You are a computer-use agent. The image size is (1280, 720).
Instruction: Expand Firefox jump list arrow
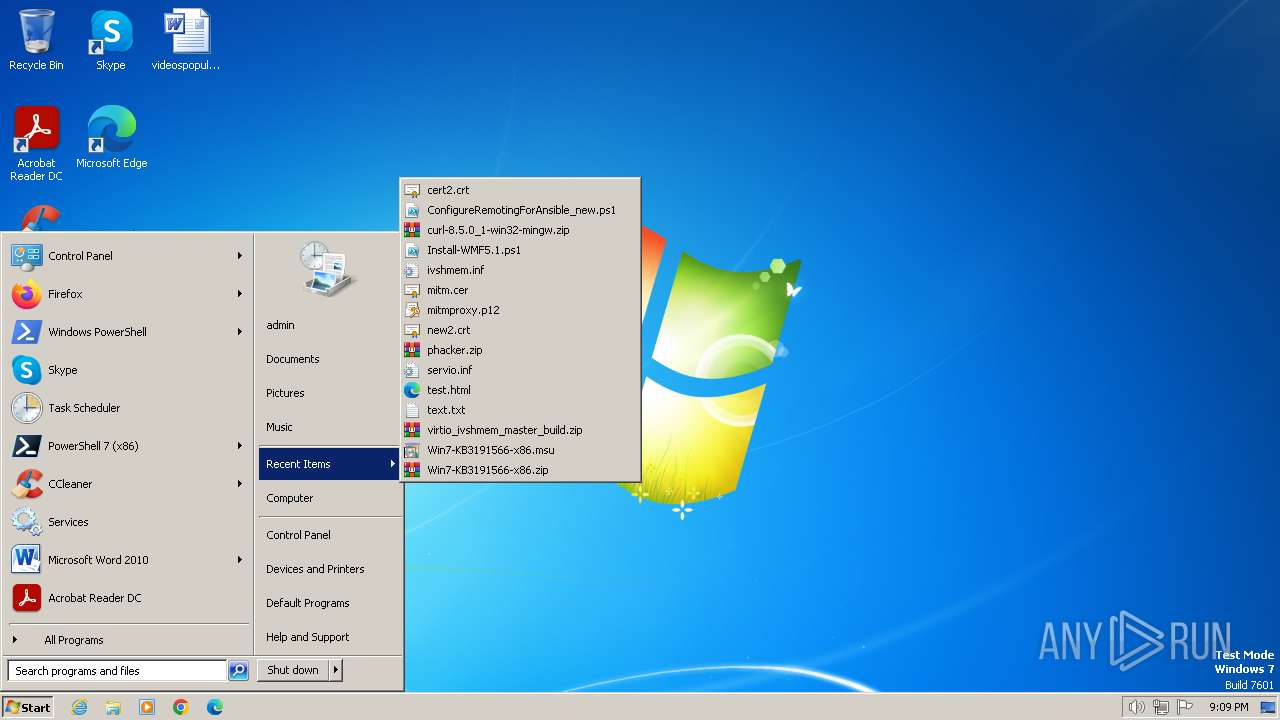click(x=240, y=294)
